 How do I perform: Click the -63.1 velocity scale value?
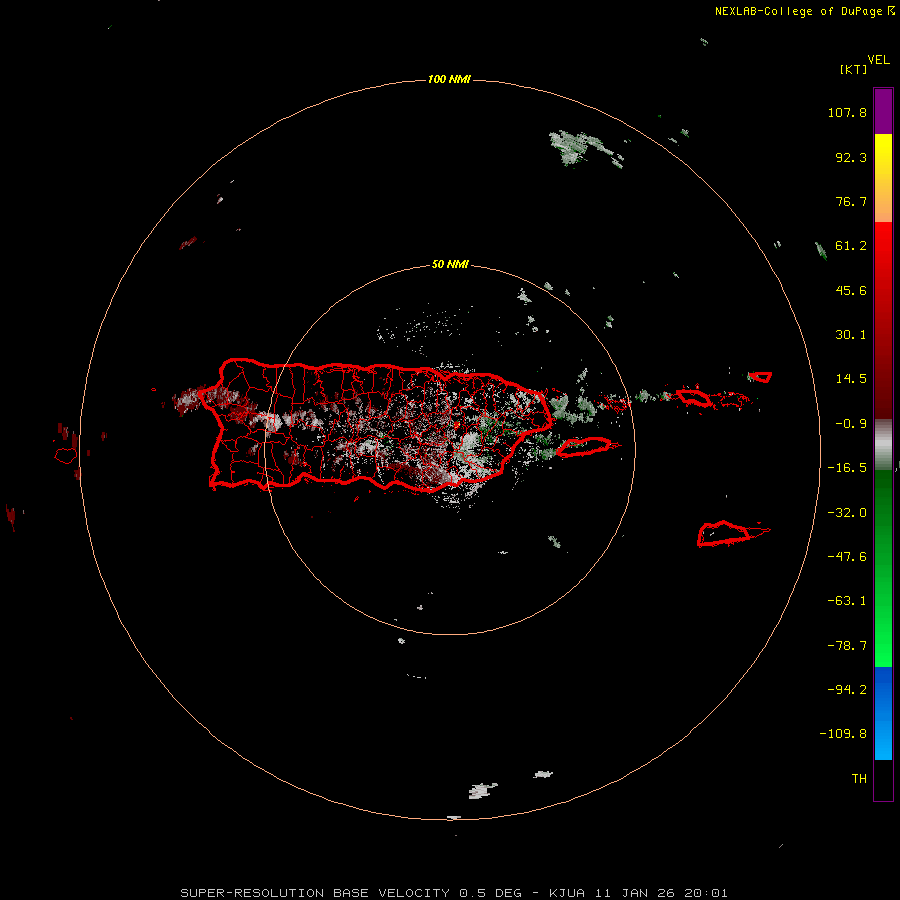click(x=847, y=601)
